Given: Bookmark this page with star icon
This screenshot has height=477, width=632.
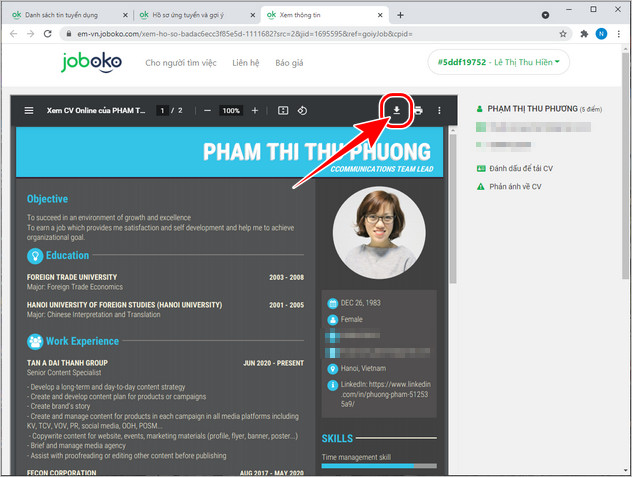Looking at the screenshot, I should (563, 34).
